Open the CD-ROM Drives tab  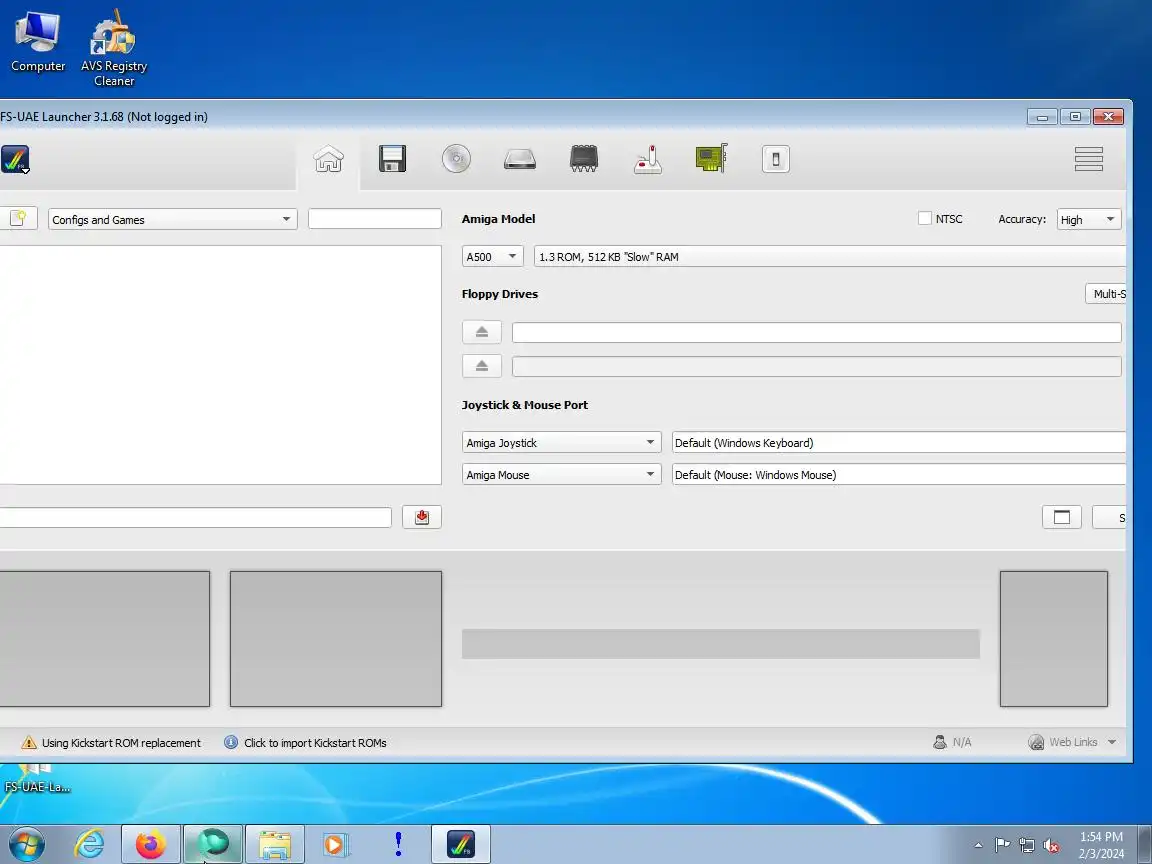click(456, 159)
